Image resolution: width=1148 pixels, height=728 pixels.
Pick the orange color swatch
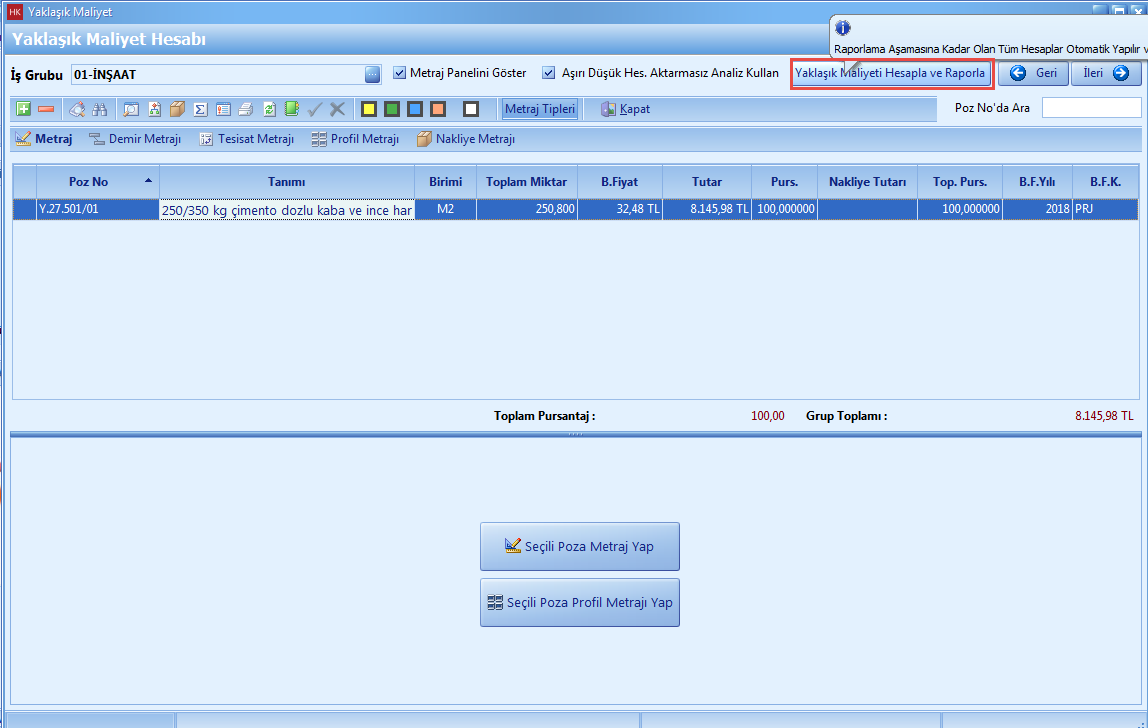(438, 109)
